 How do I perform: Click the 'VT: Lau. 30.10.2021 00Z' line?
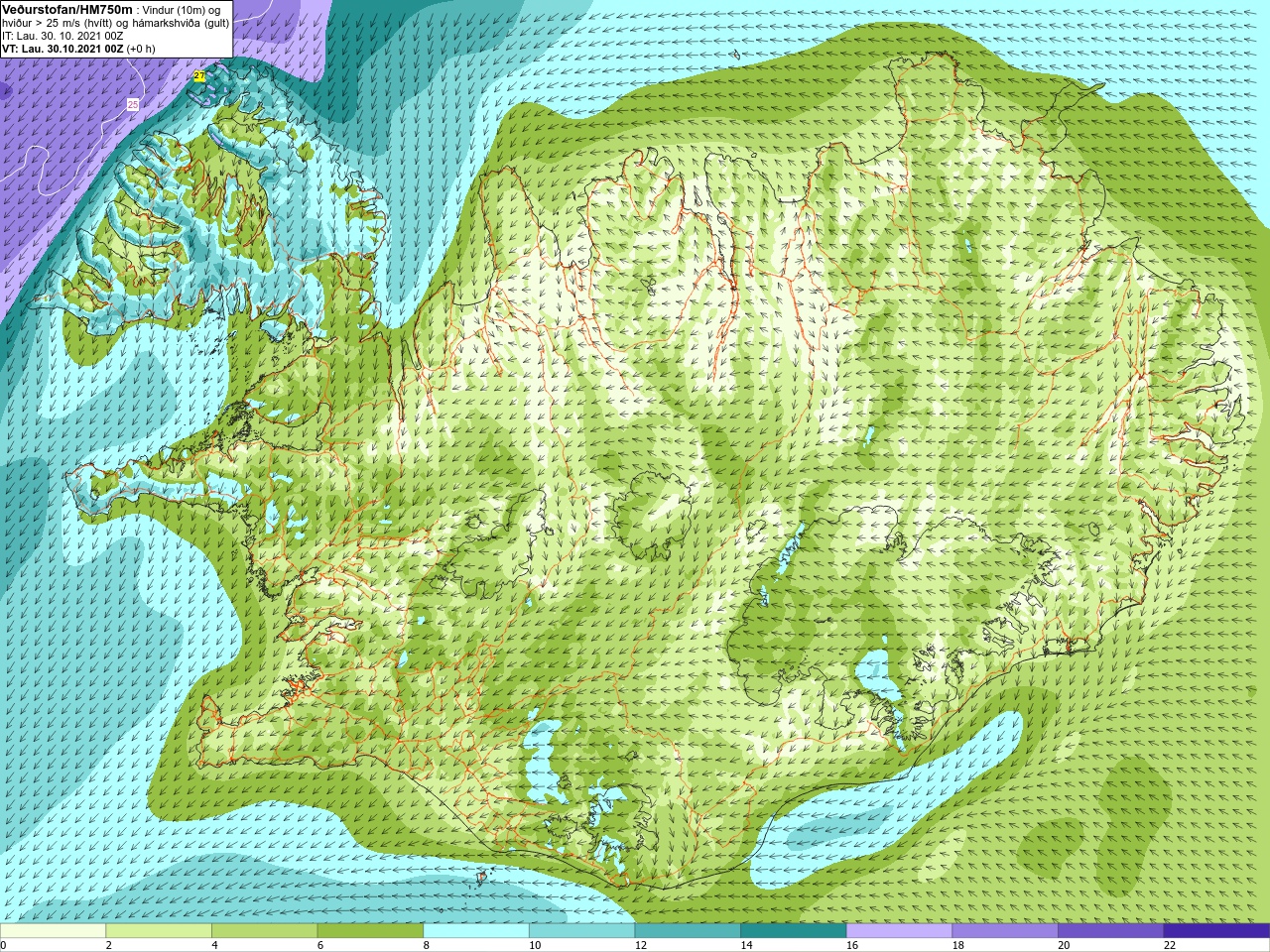pos(63,49)
